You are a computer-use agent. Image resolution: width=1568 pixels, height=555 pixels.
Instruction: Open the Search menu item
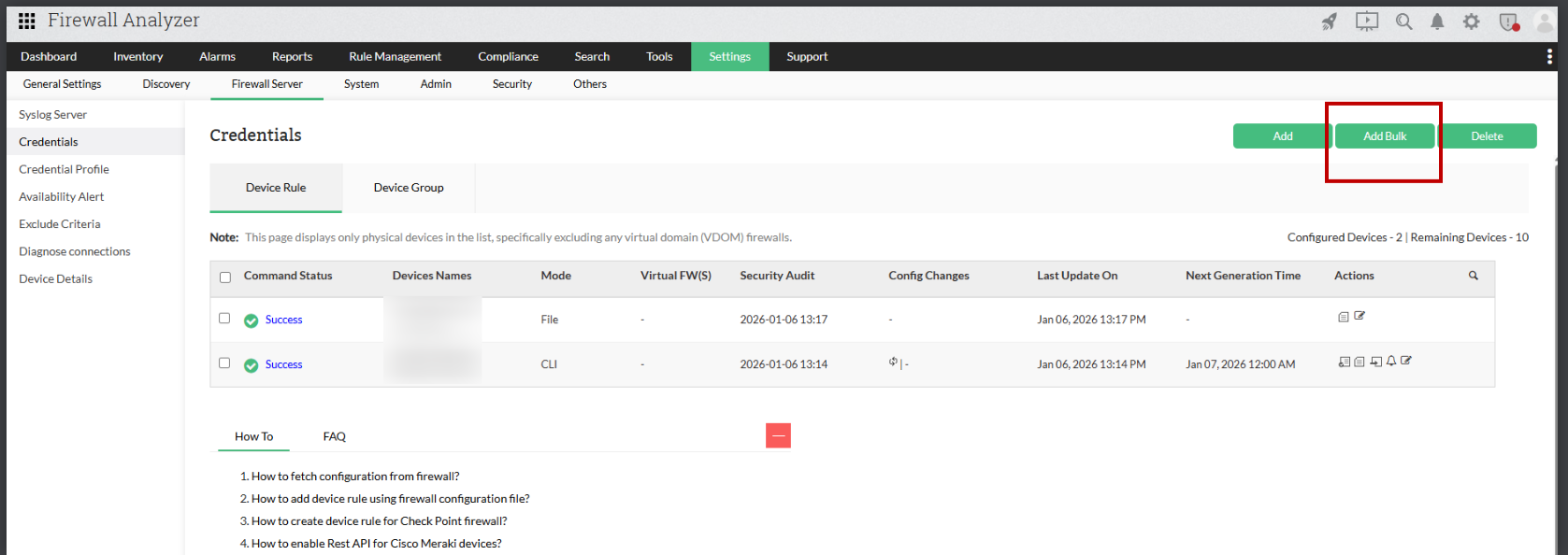592,57
